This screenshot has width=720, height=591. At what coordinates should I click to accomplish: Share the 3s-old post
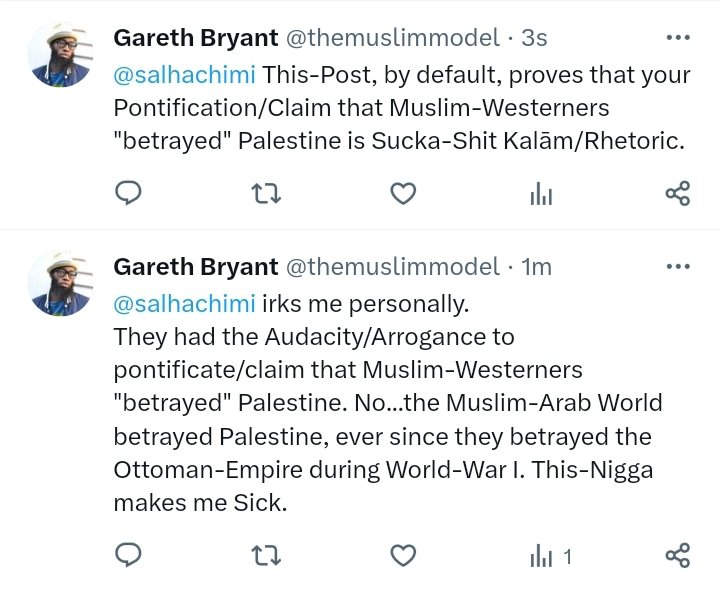coord(677,193)
